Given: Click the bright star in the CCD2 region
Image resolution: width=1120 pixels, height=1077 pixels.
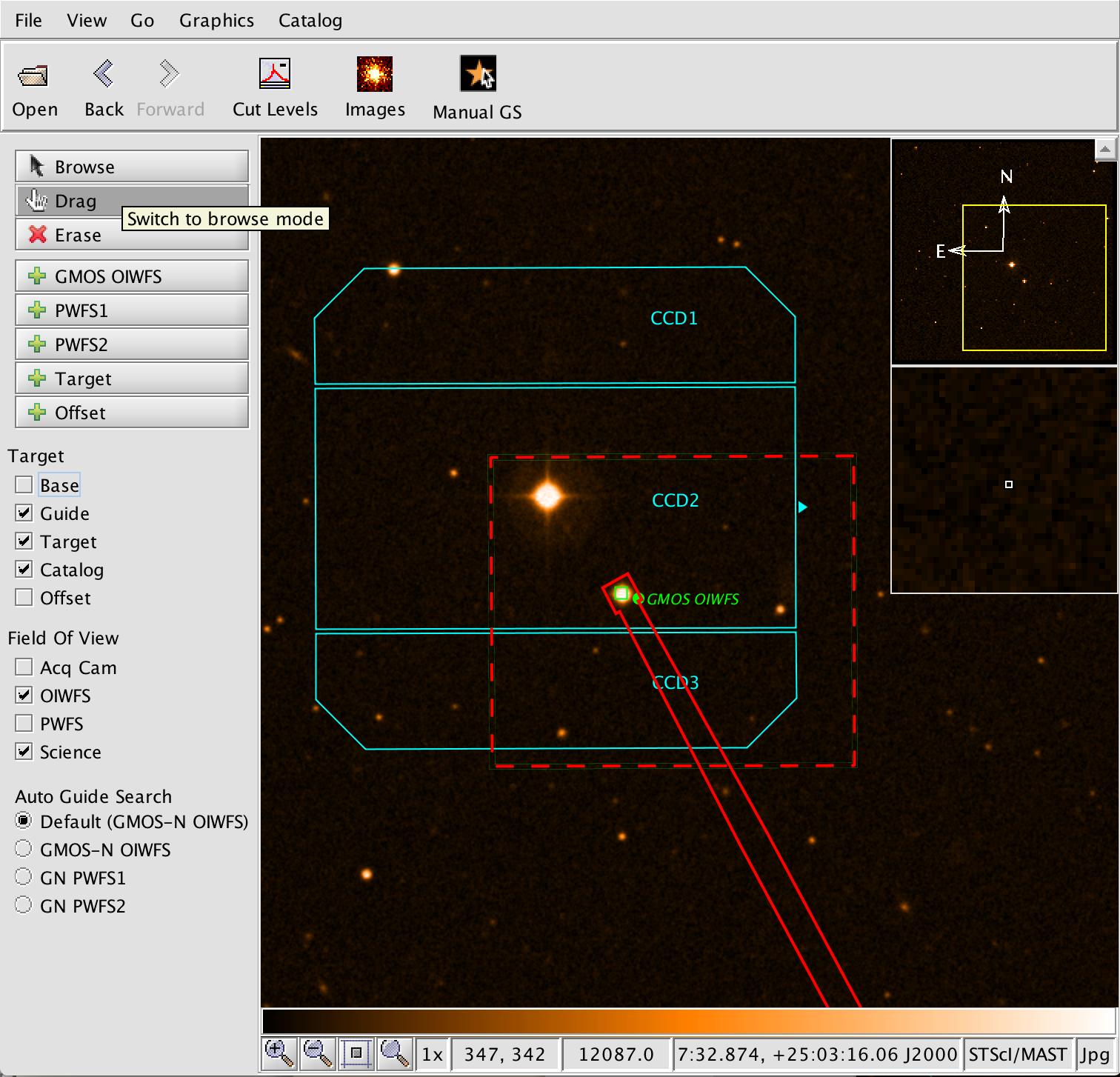Looking at the screenshot, I should (x=547, y=496).
